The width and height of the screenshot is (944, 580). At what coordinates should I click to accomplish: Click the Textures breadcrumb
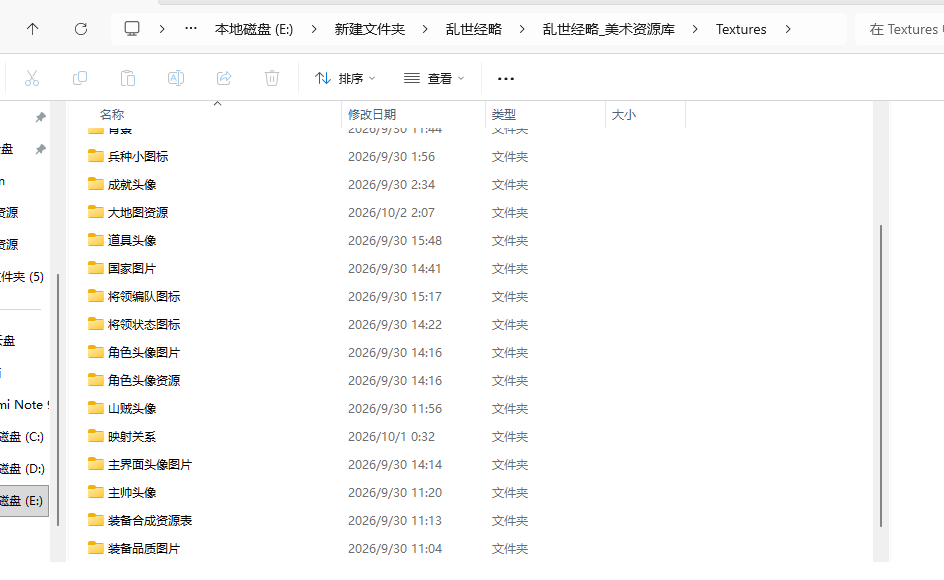coord(741,29)
